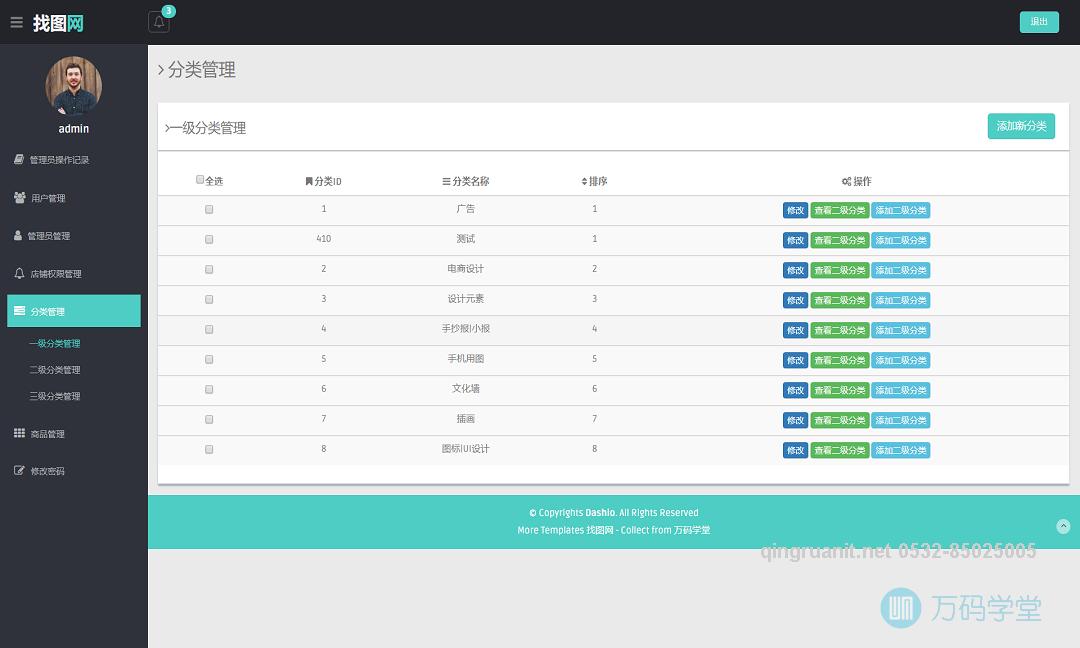Open 三级分类管理 in the sidebar submenu
1080x648 pixels.
click(x=55, y=396)
